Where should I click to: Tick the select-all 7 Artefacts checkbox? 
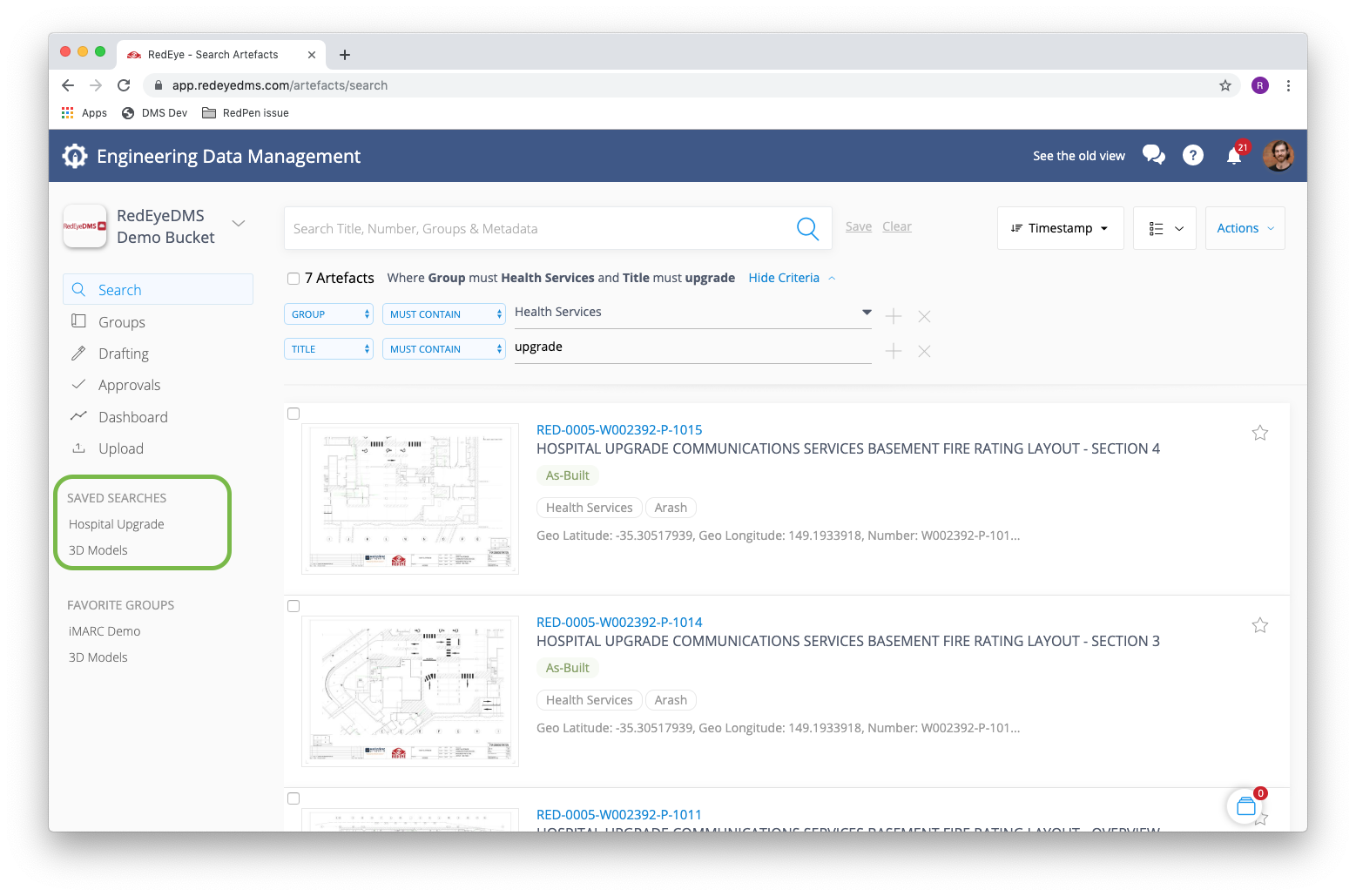click(x=293, y=279)
